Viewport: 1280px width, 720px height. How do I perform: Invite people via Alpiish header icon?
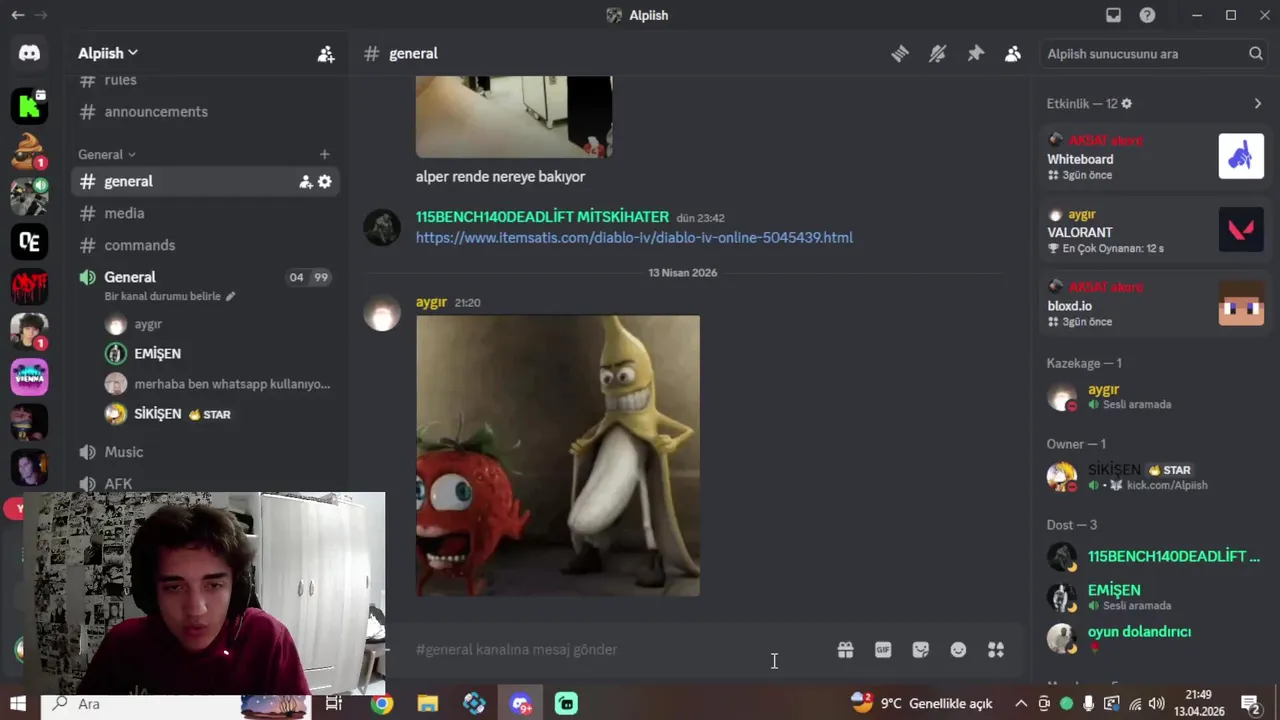click(325, 54)
